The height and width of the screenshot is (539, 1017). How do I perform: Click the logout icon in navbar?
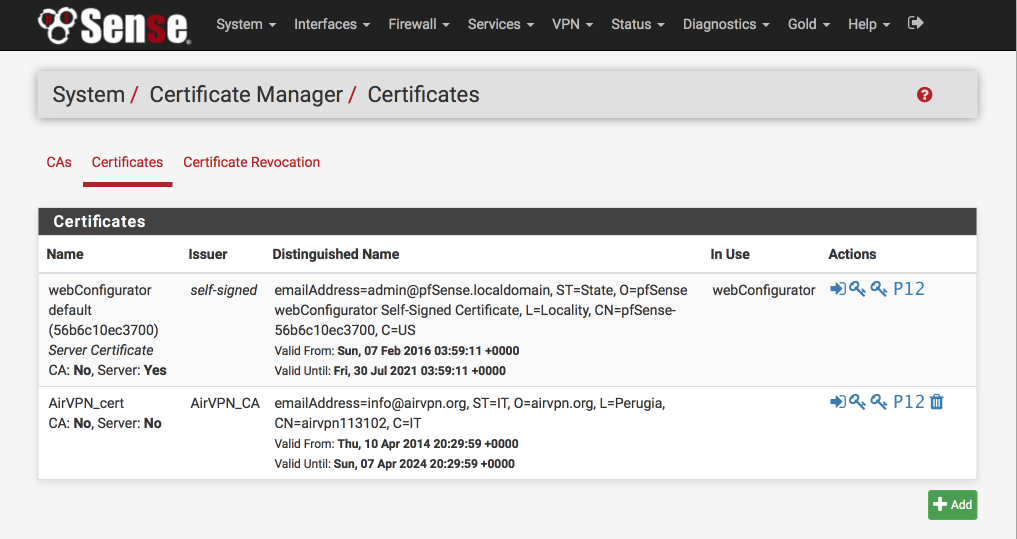pos(915,23)
